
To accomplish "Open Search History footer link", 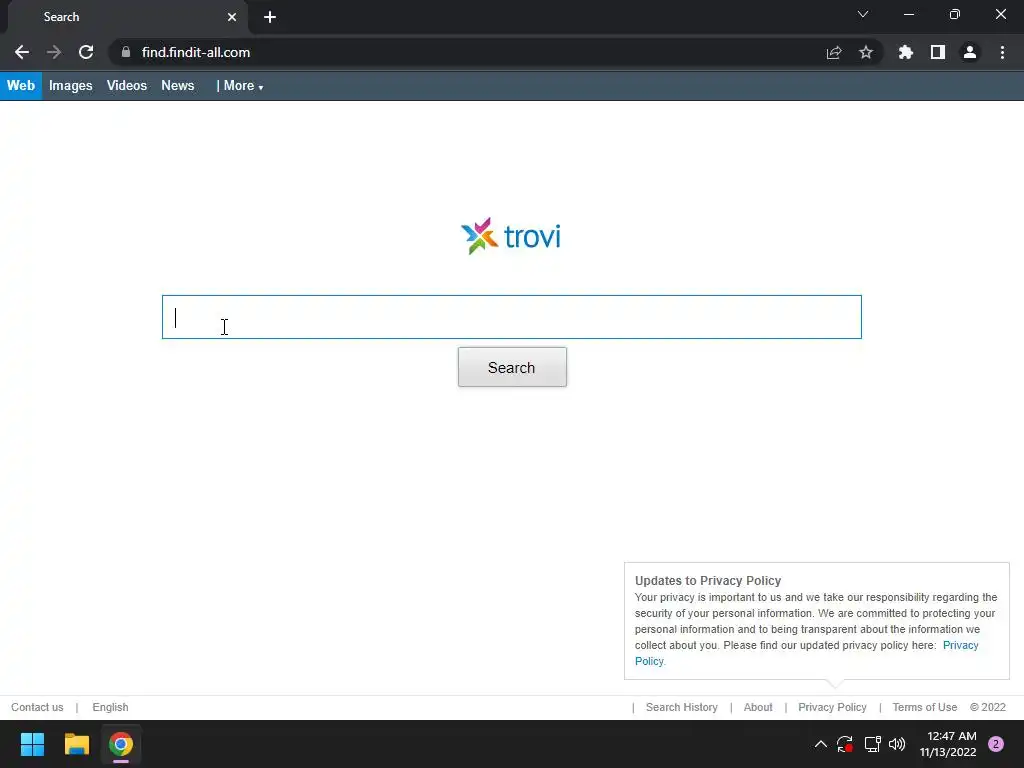I will click(x=682, y=707).
